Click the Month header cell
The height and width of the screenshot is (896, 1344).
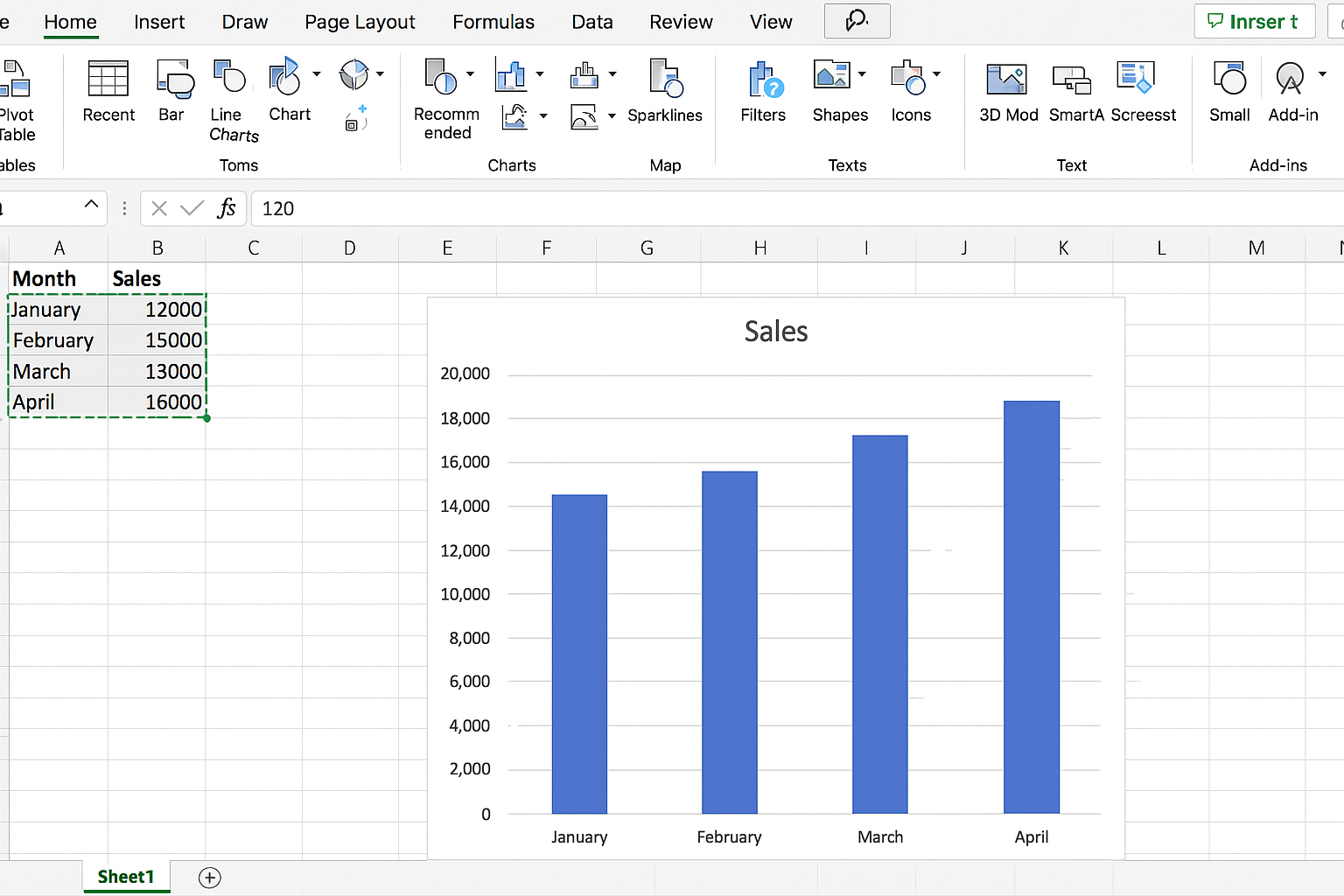59,278
